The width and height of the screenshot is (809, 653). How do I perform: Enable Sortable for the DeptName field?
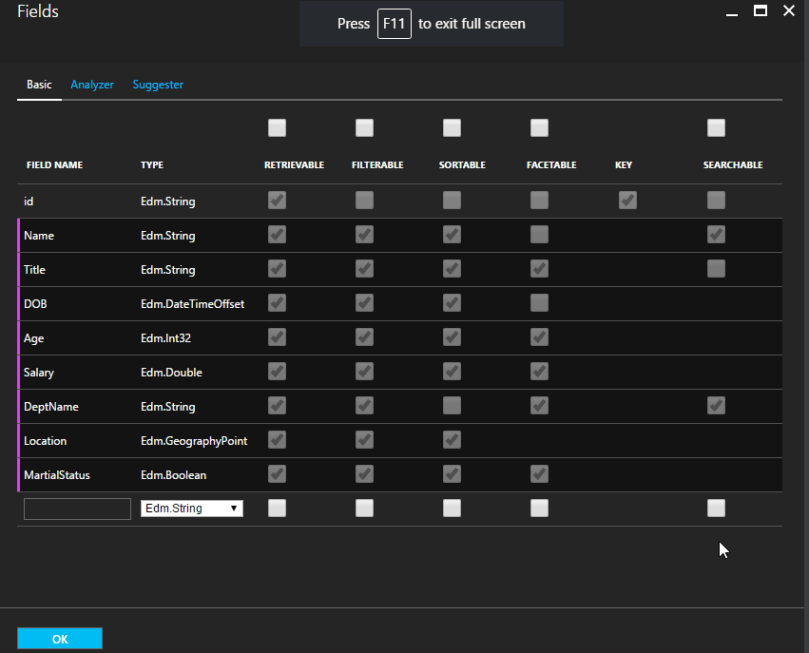click(x=452, y=405)
